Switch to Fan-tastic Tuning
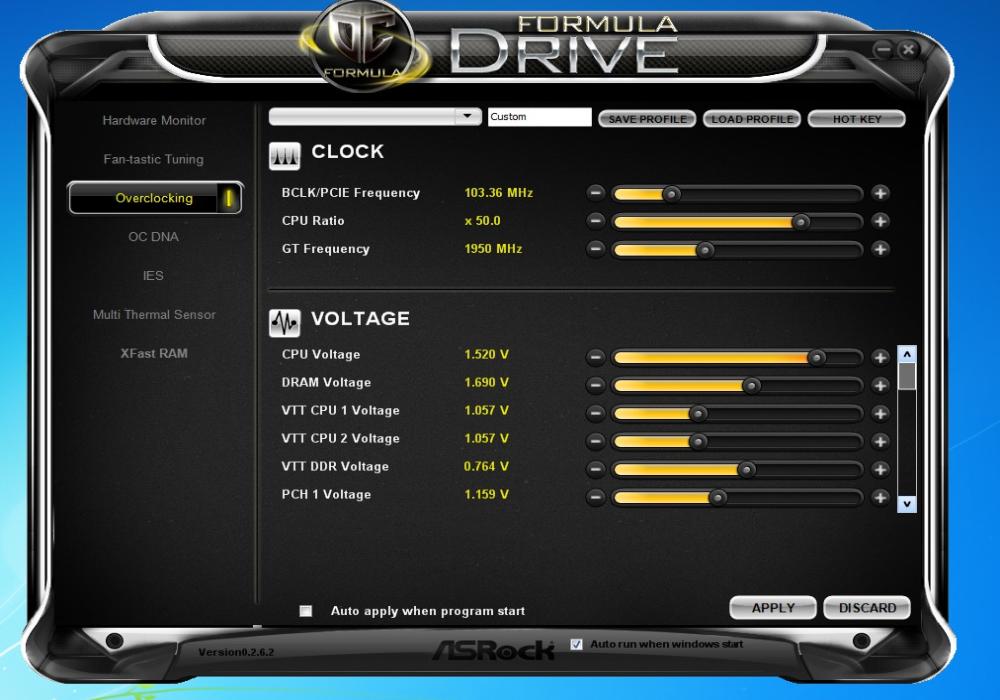The image size is (1000, 700). pos(154,159)
